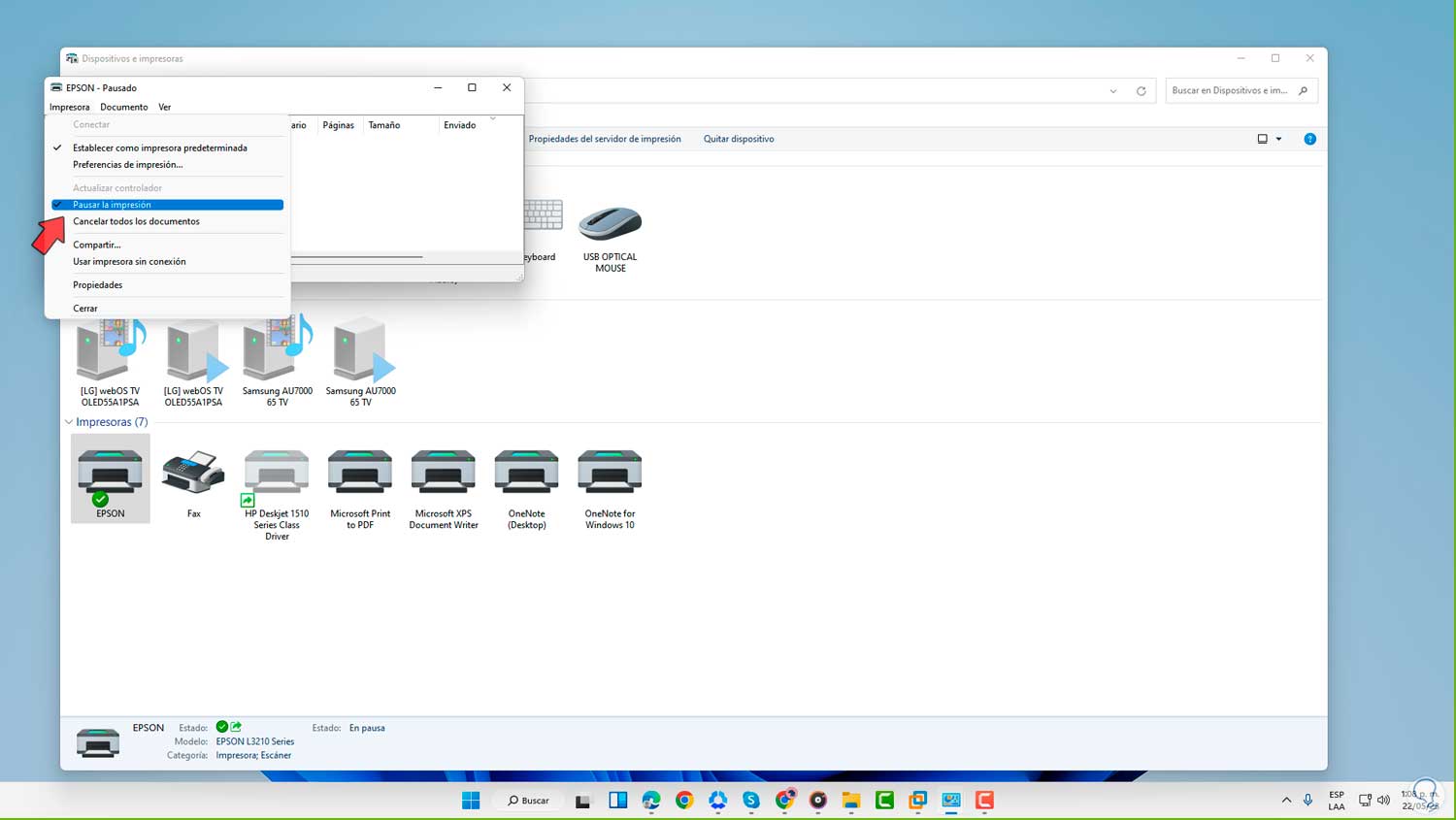The height and width of the screenshot is (820, 1456).
Task: Open help in Dispositivos e impresoras
Action: [1309, 139]
